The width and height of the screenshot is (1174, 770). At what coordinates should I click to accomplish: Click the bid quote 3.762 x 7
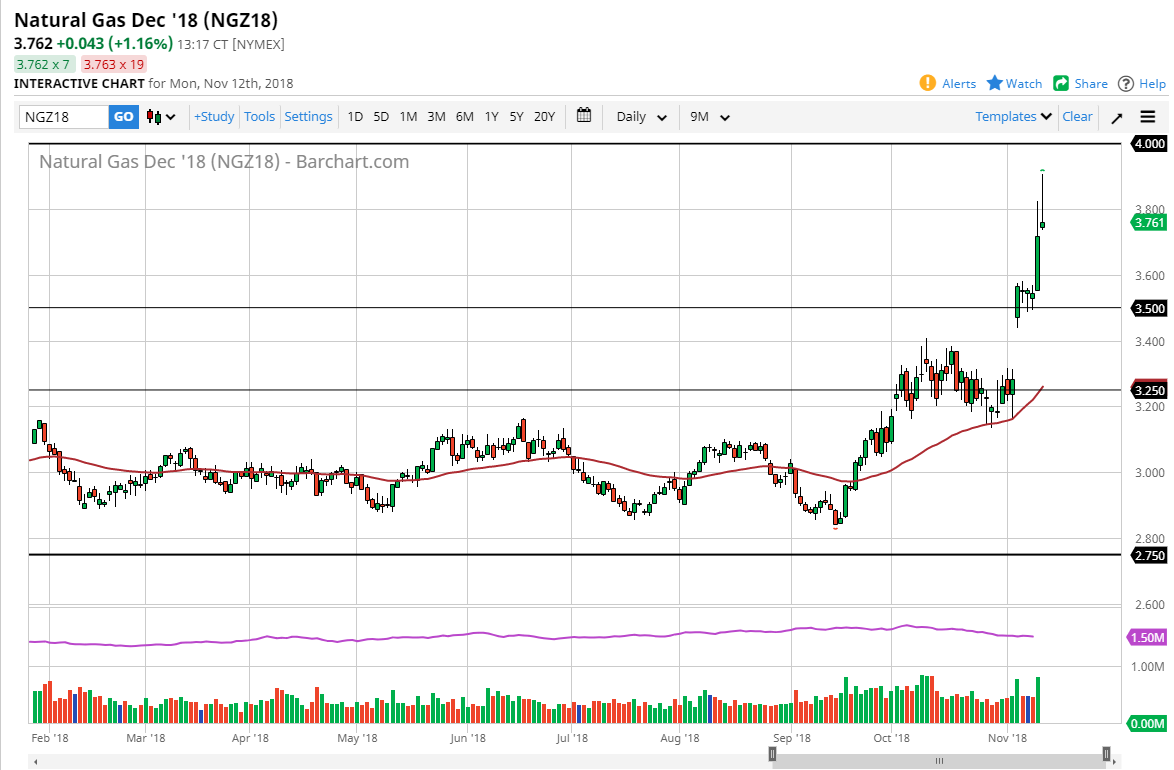[43, 64]
